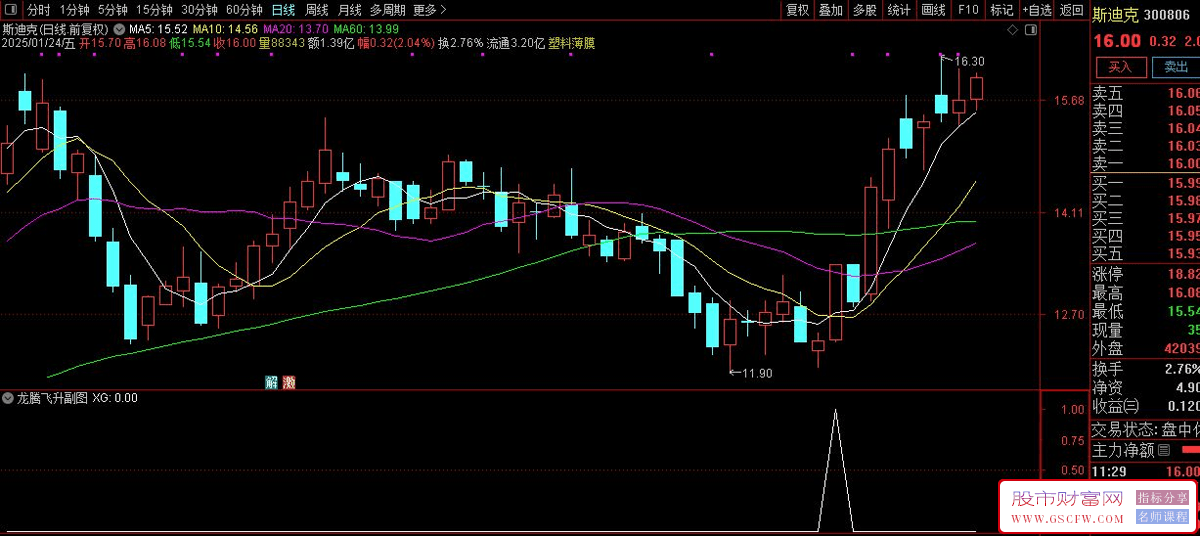1200x536 pixels.
Task: Expand the 龙腾飞升副图 indicator dropdown
Action: coord(9,398)
